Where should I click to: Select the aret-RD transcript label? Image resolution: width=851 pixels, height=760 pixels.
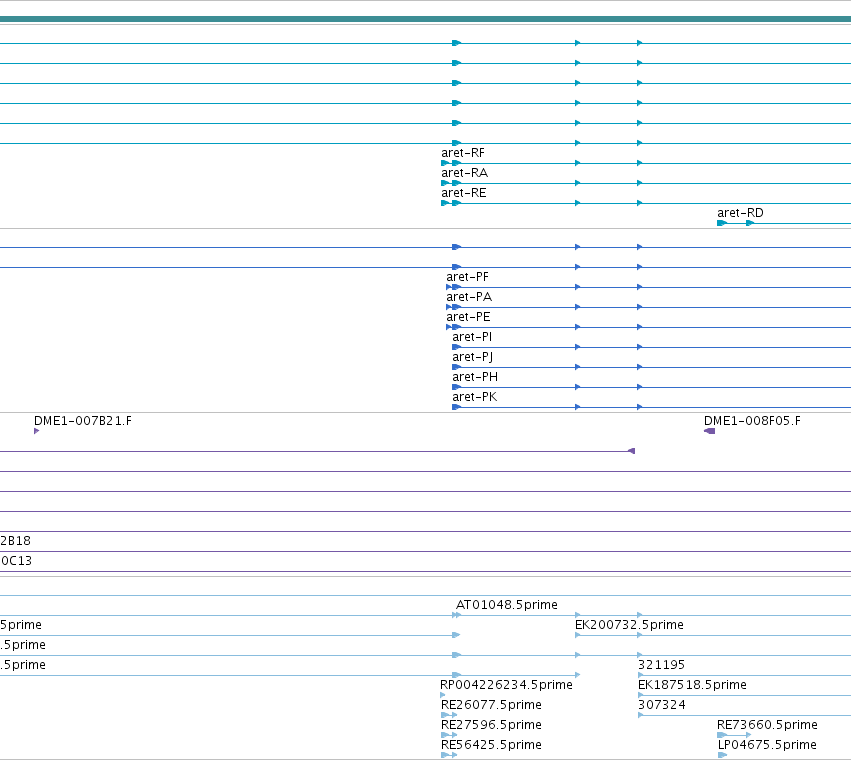pyautogui.click(x=740, y=213)
